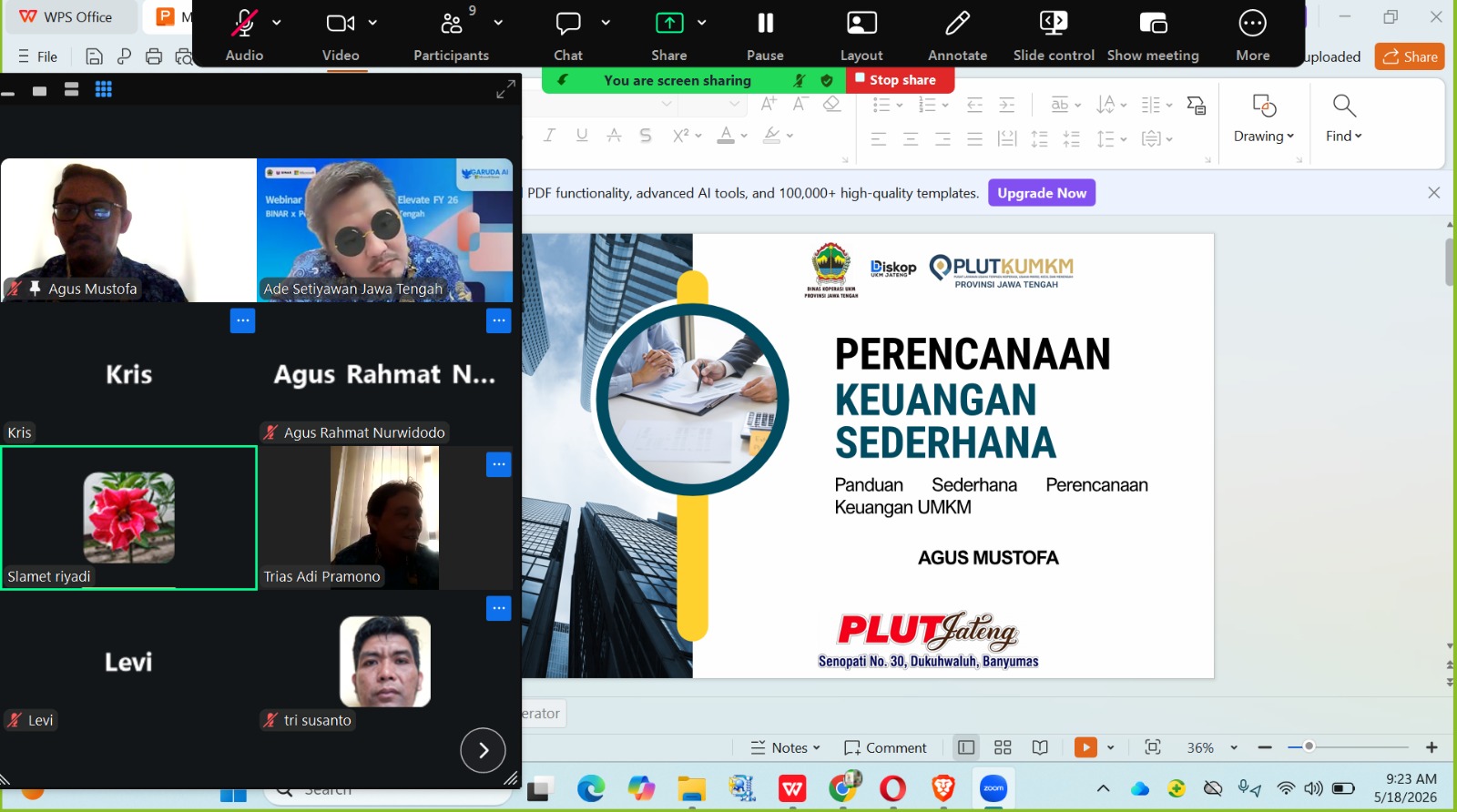Expand the Participants options caret
Viewport: 1457px width, 812px height.
tap(498, 23)
